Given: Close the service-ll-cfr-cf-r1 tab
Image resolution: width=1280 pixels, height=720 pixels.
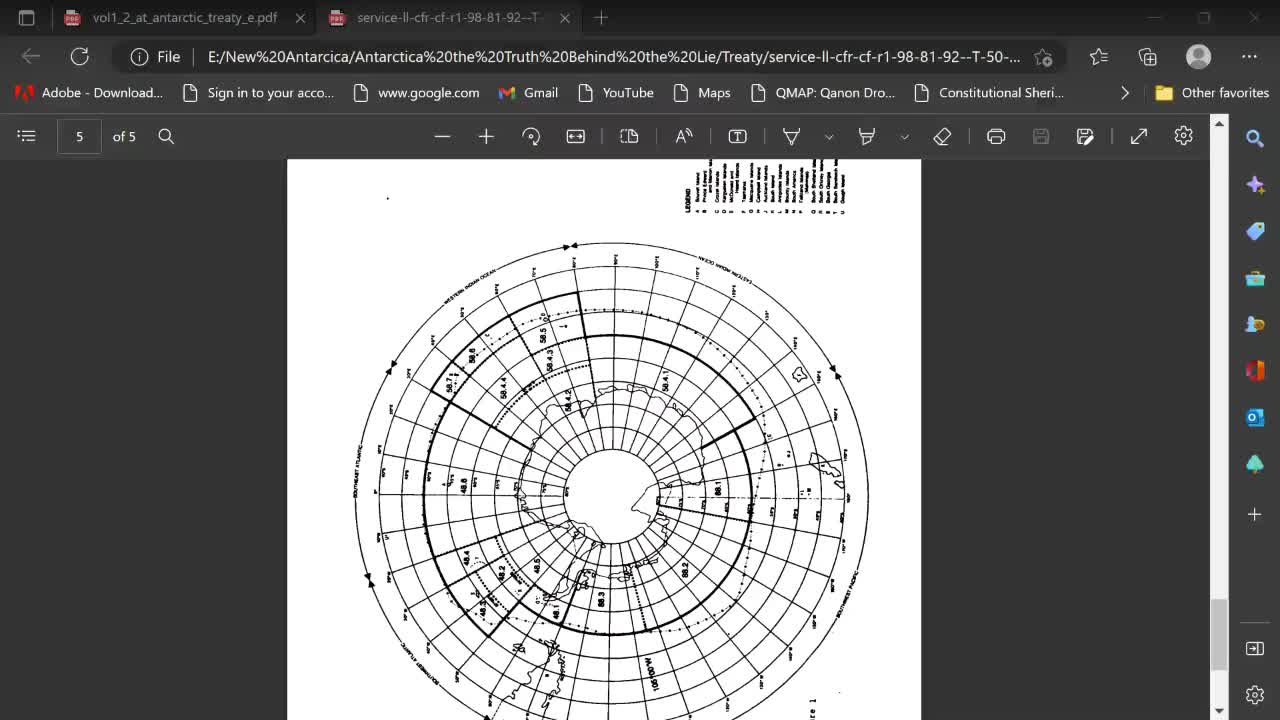Looking at the screenshot, I should pos(565,18).
